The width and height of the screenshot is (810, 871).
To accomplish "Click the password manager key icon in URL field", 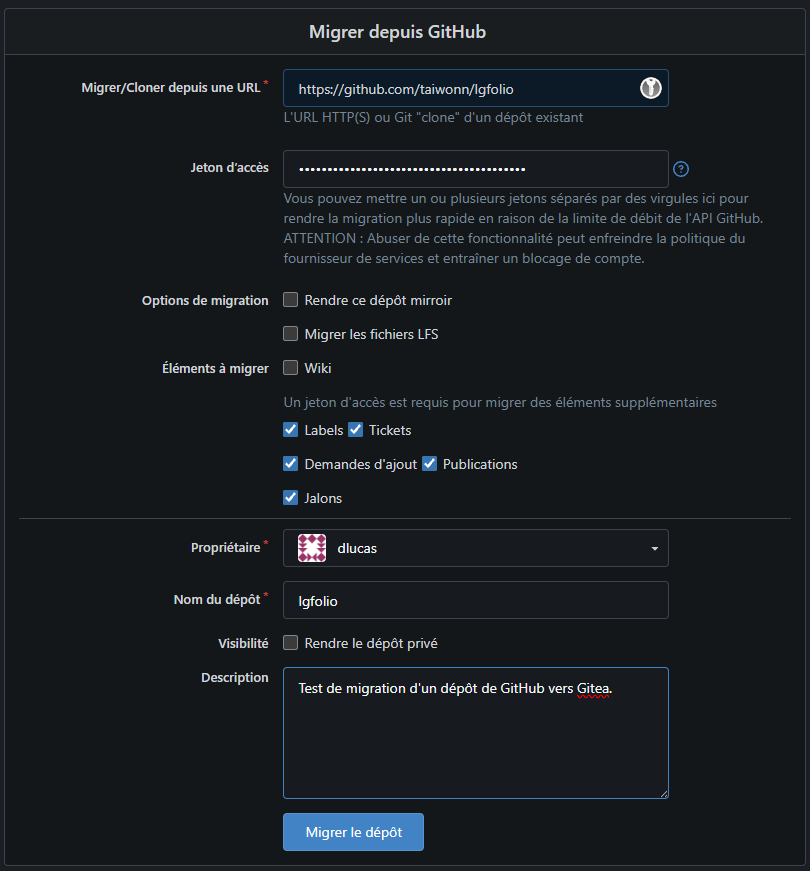I will click(651, 88).
